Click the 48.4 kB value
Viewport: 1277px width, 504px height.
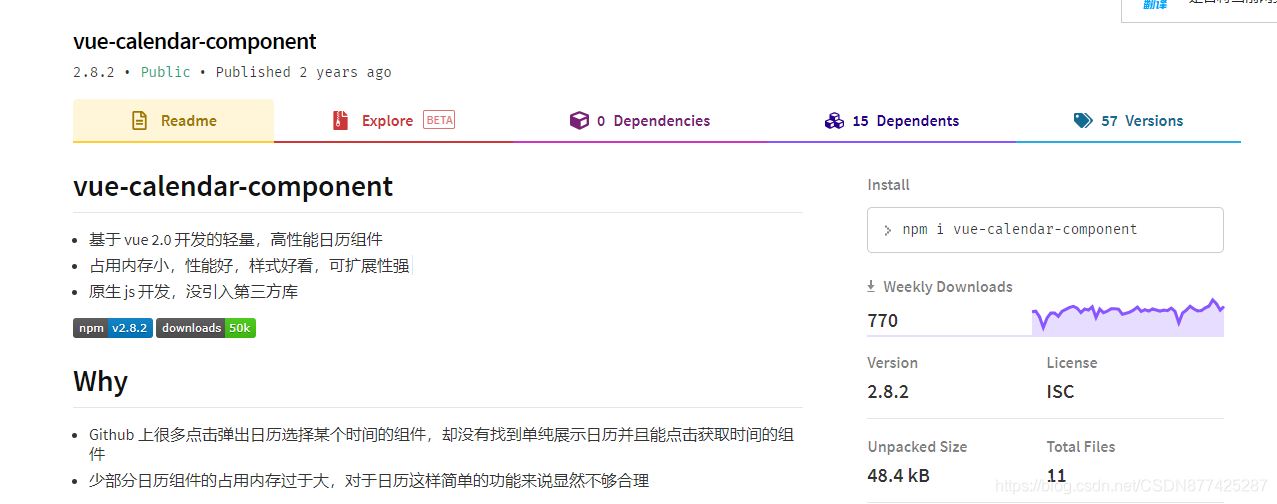pyautogui.click(x=898, y=475)
